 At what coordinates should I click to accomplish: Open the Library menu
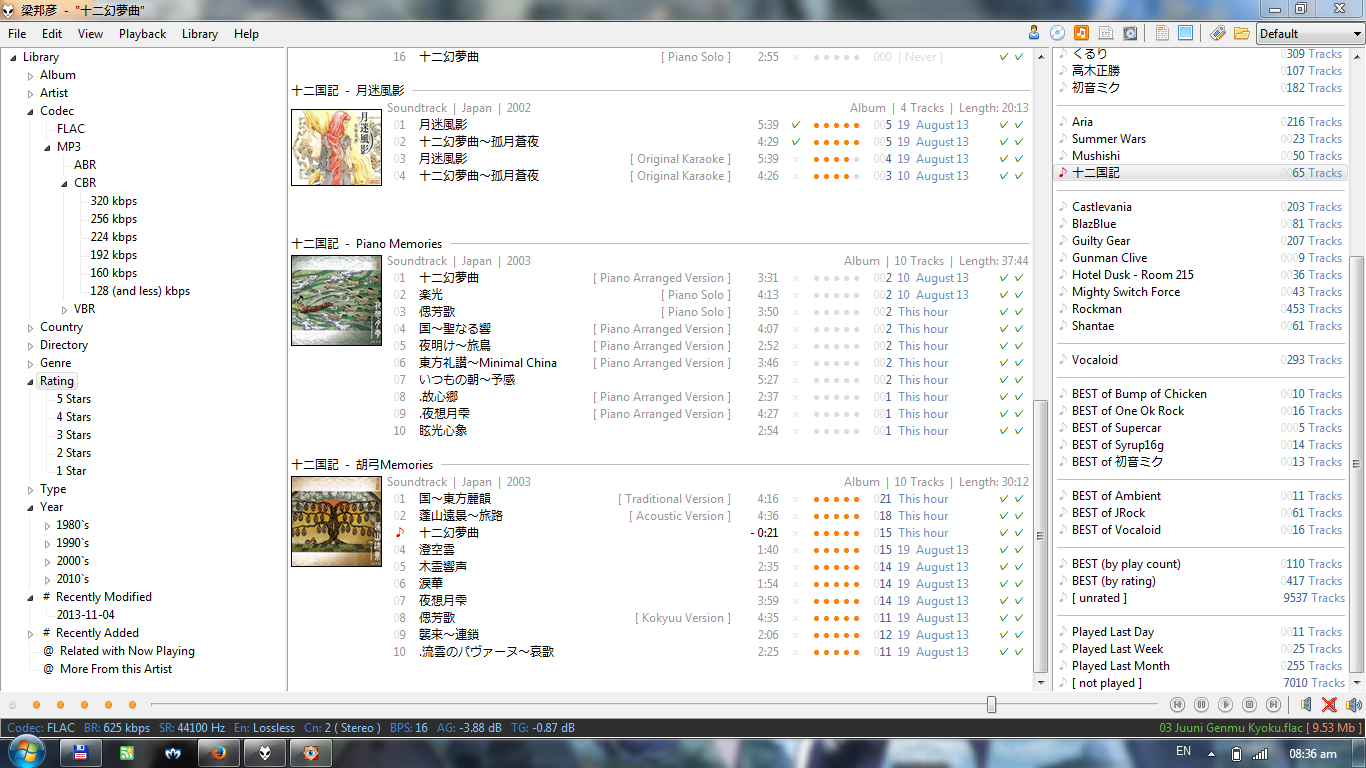[x=199, y=34]
